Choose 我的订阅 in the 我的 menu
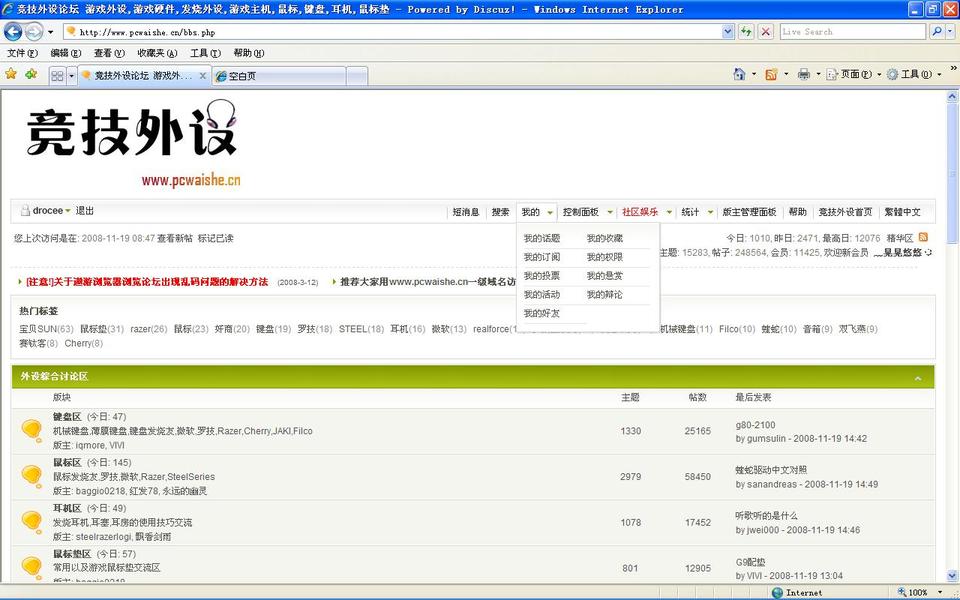 coord(542,257)
